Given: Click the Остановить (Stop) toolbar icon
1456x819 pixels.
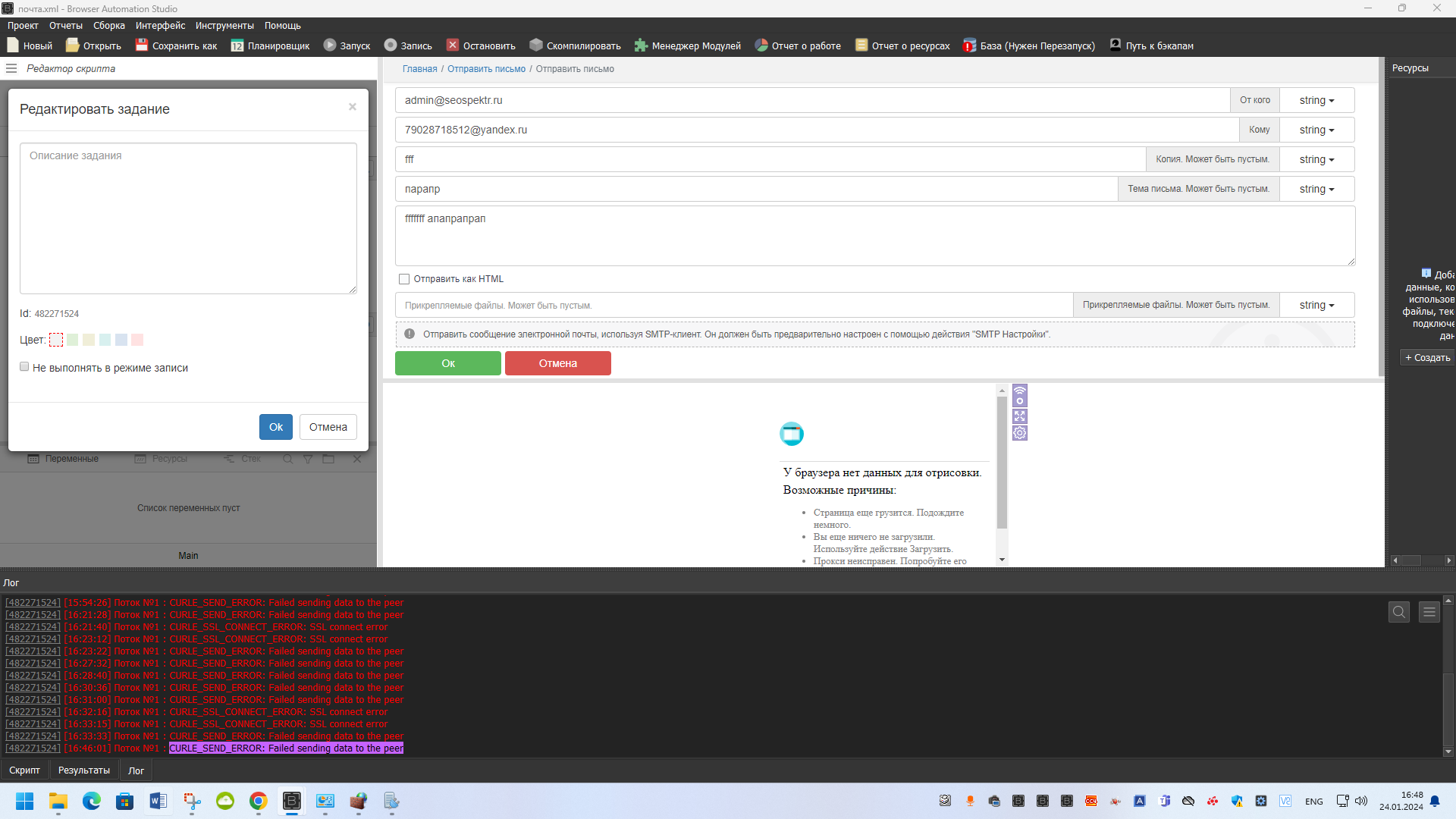Looking at the screenshot, I should click(453, 45).
